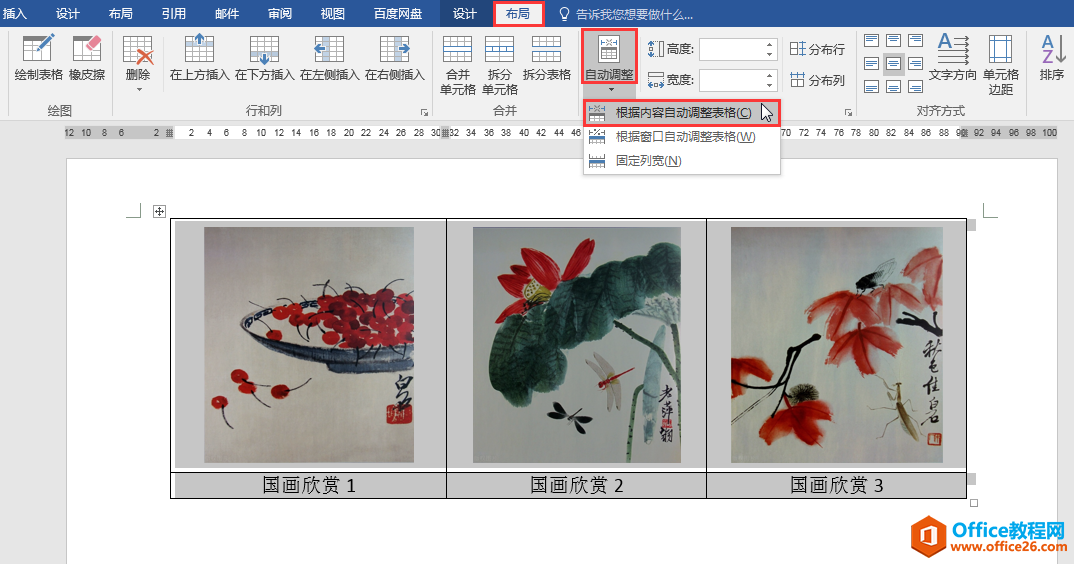Click Merge Cells (合并单元格)
Viewport: 1074px width, 564px height.
click(458, 65)
